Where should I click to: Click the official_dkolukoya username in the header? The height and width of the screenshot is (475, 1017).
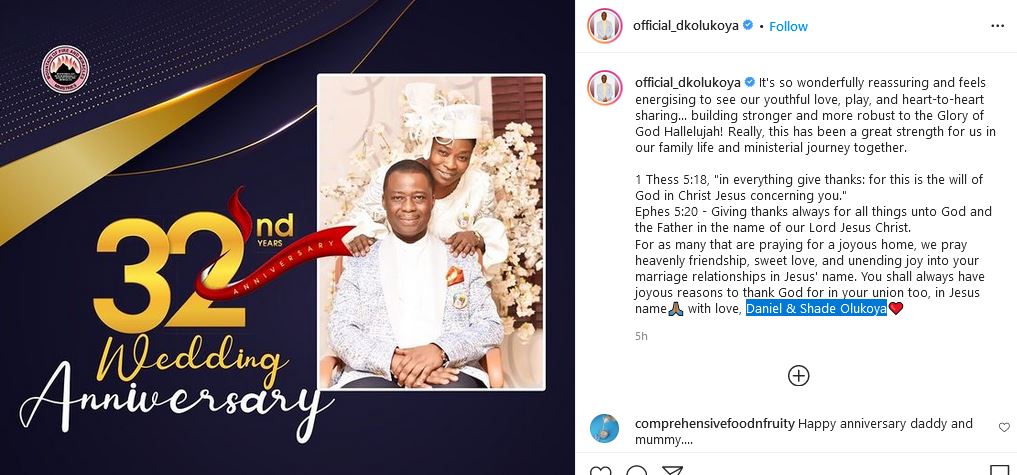click(686, 26)
